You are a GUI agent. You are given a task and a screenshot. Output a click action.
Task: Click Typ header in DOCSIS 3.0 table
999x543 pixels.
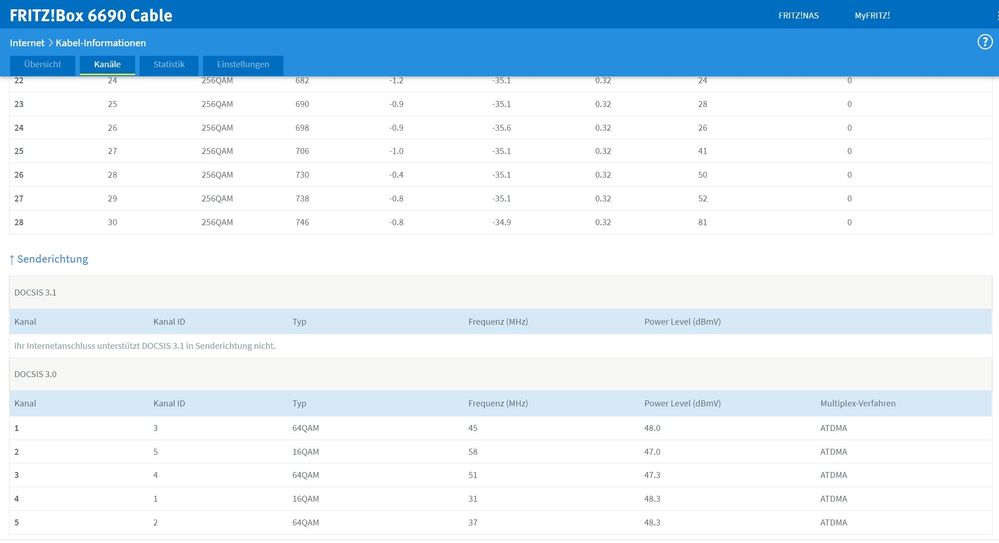click(x=299, y=403)
